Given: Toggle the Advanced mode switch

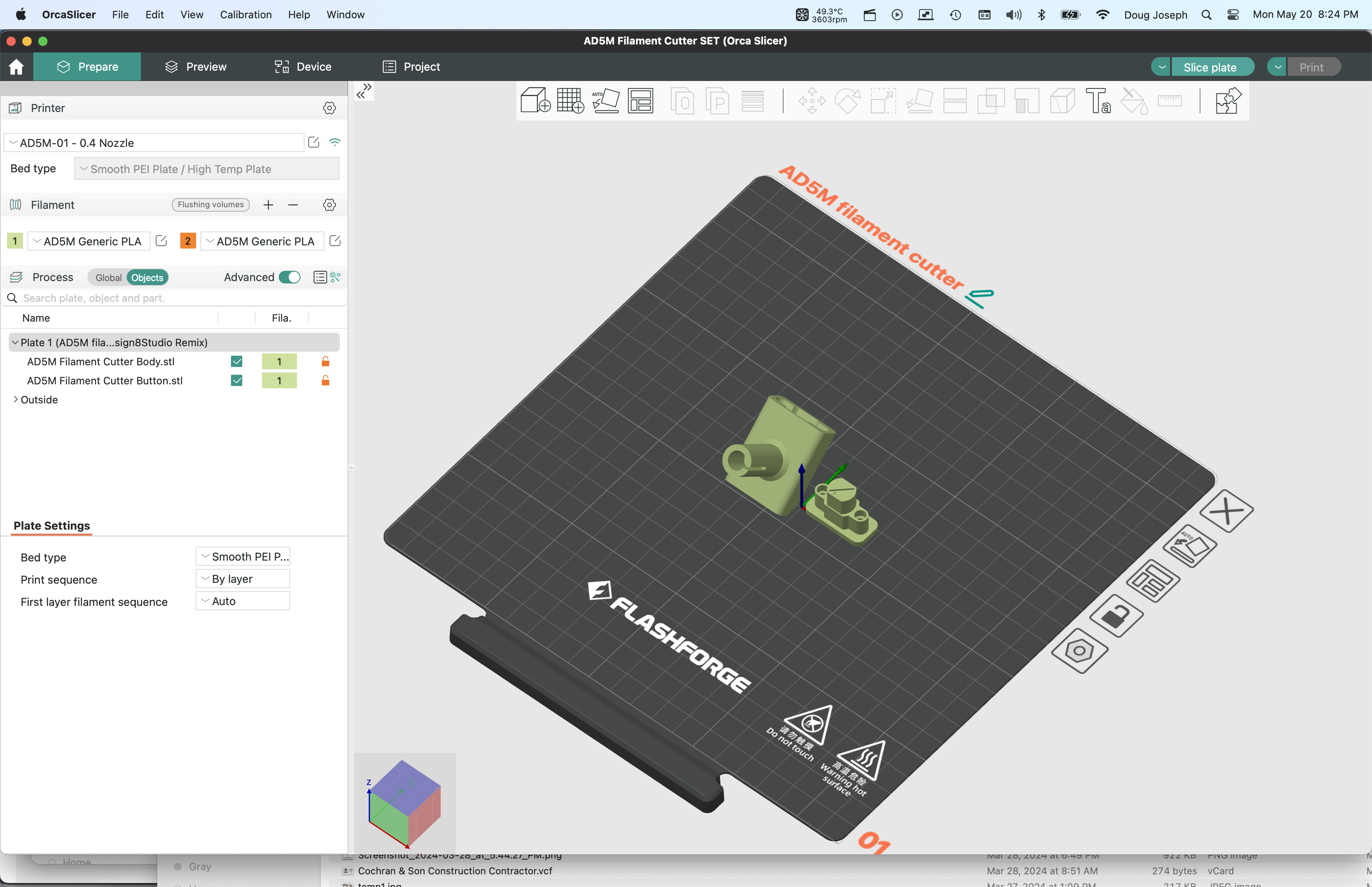Looking at the screenshot, I should tap(289, 278).
